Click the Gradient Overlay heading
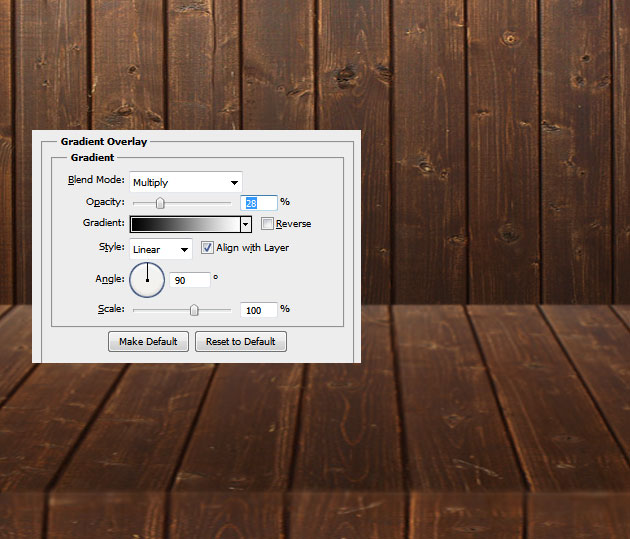Viewport: 630px width, 539px height. [x=104, y=141]
